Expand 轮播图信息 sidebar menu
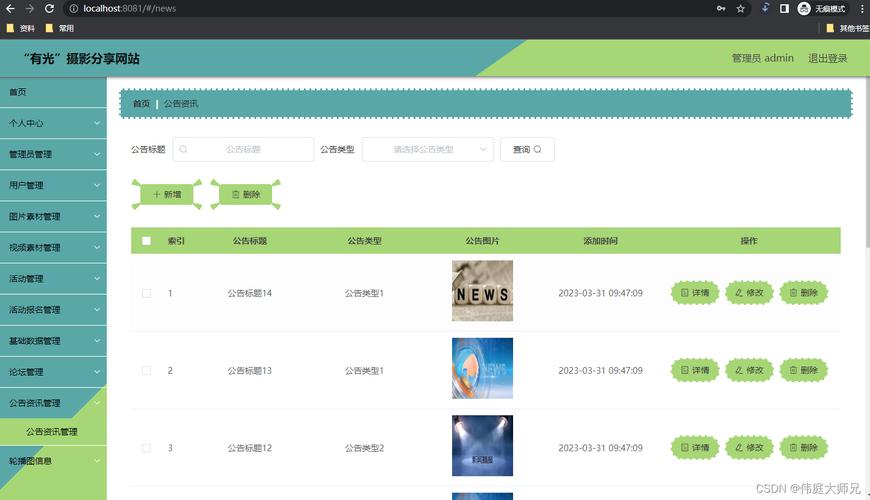This screenshot has height=500, width=870. tap(53, 461)
